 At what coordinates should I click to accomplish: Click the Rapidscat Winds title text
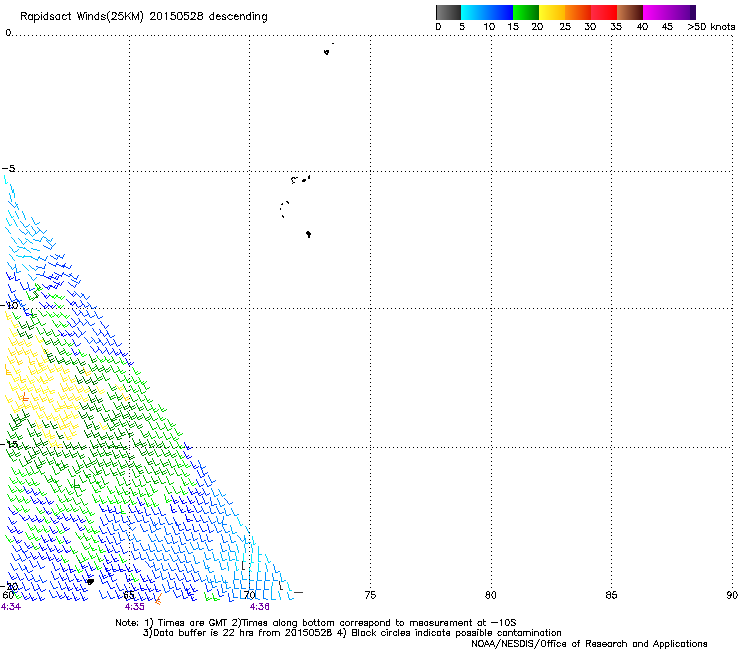coord(143,17)
